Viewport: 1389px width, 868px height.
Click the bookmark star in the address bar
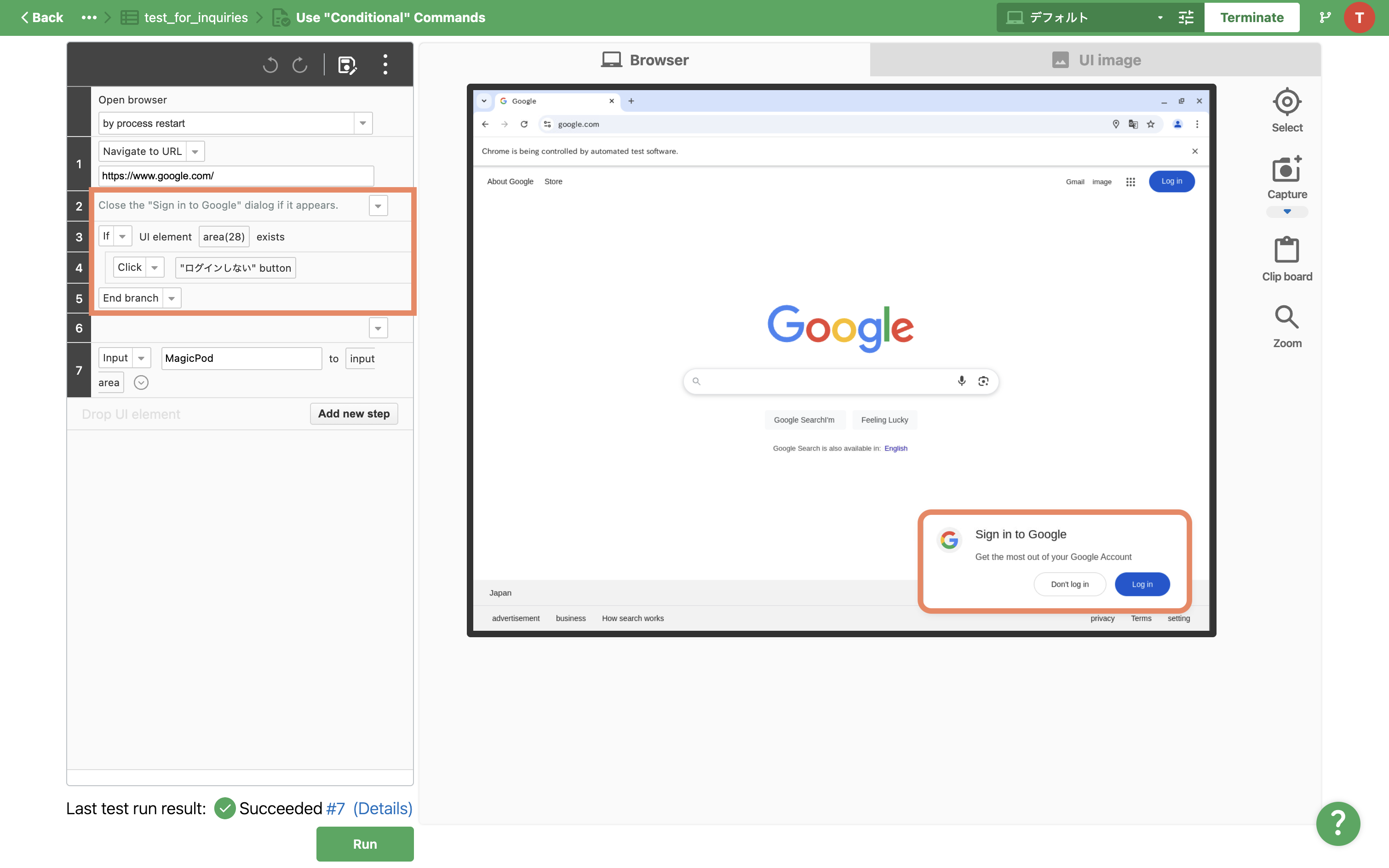(x=1150, y=124)
